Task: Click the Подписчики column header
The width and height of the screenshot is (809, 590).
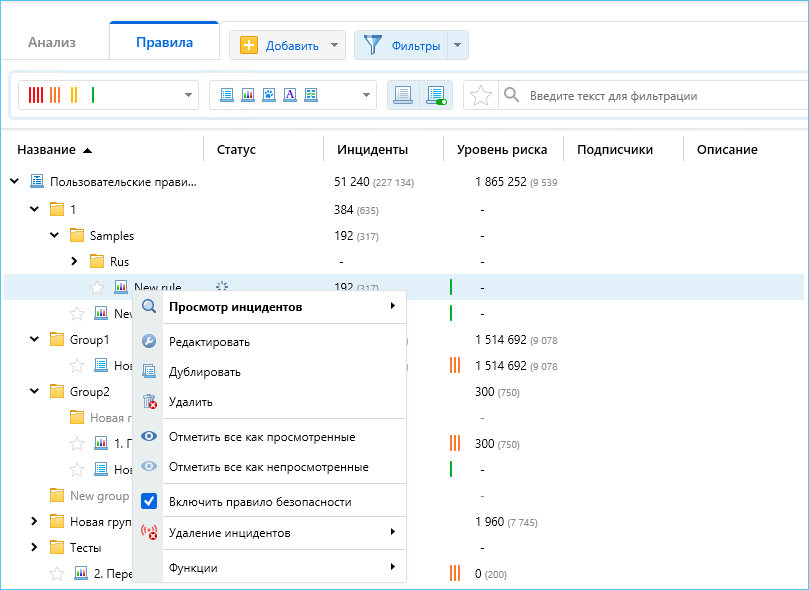Action: 615,150
